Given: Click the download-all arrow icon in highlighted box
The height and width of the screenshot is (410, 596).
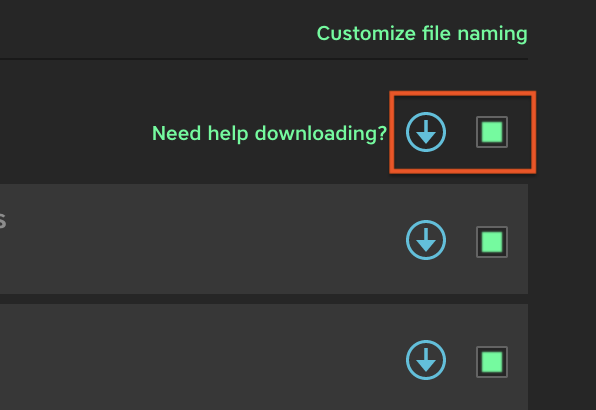Looking at the screenshot, I should 426,132.
